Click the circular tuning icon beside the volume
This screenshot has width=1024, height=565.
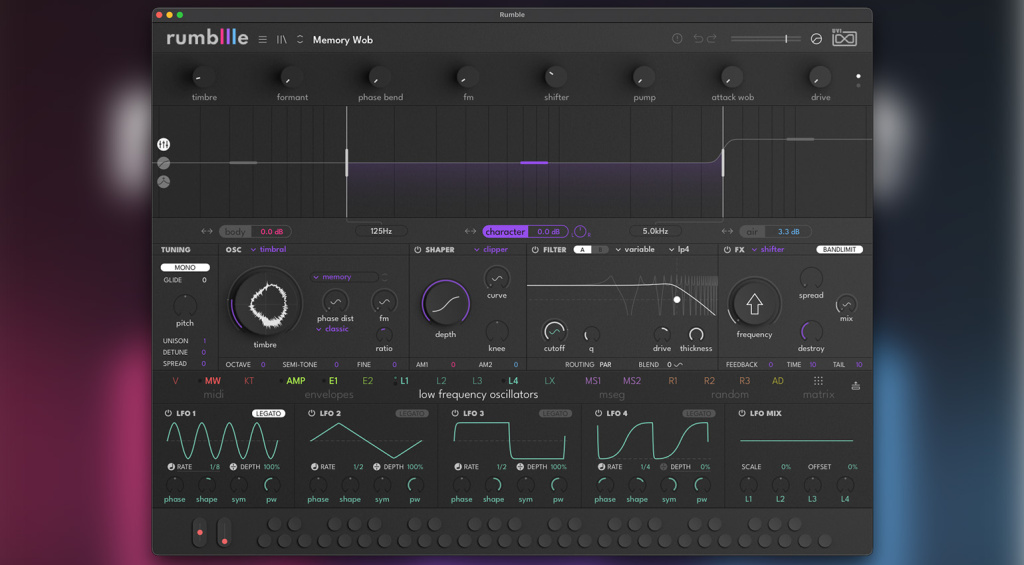pos(816,39)
